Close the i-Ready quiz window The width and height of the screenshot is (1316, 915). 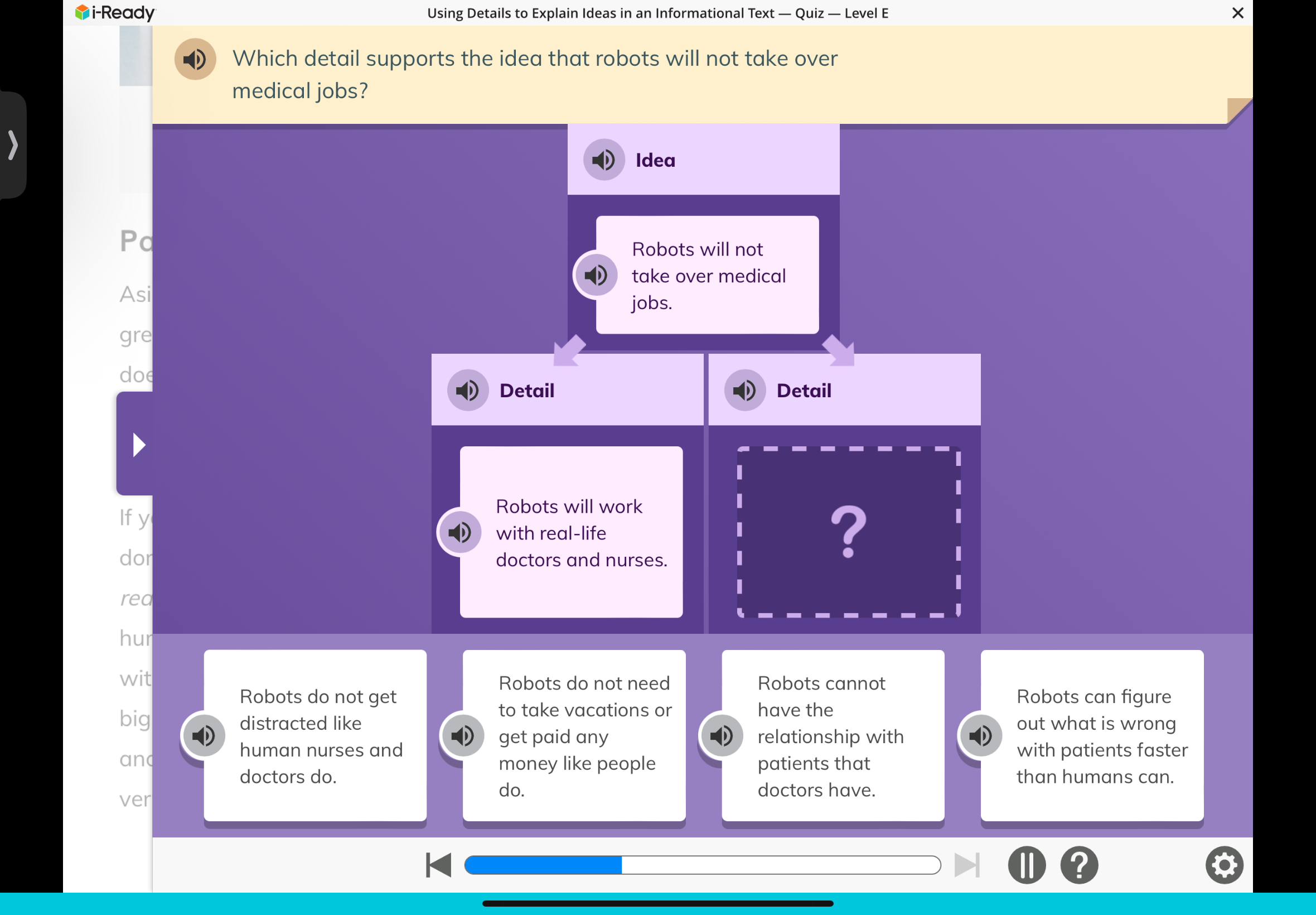1237,13
